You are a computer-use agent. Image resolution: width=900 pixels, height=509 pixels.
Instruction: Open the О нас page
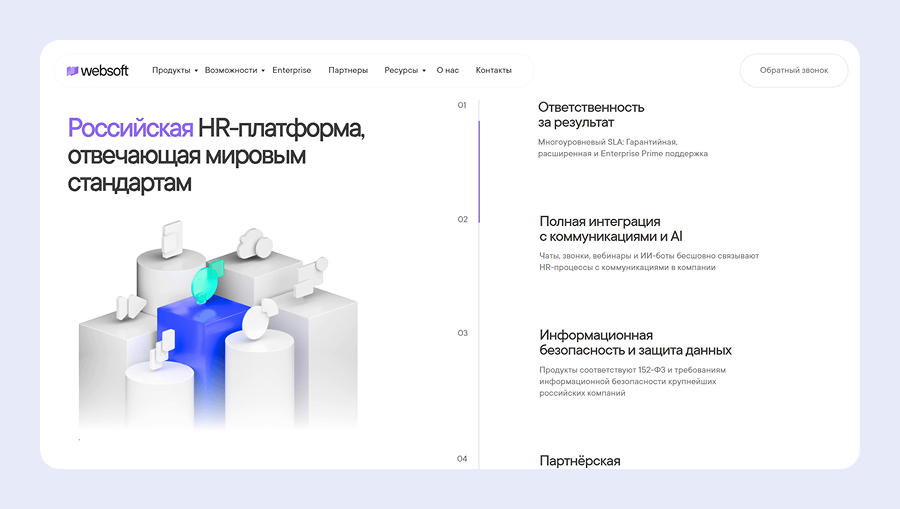[448, 71]
